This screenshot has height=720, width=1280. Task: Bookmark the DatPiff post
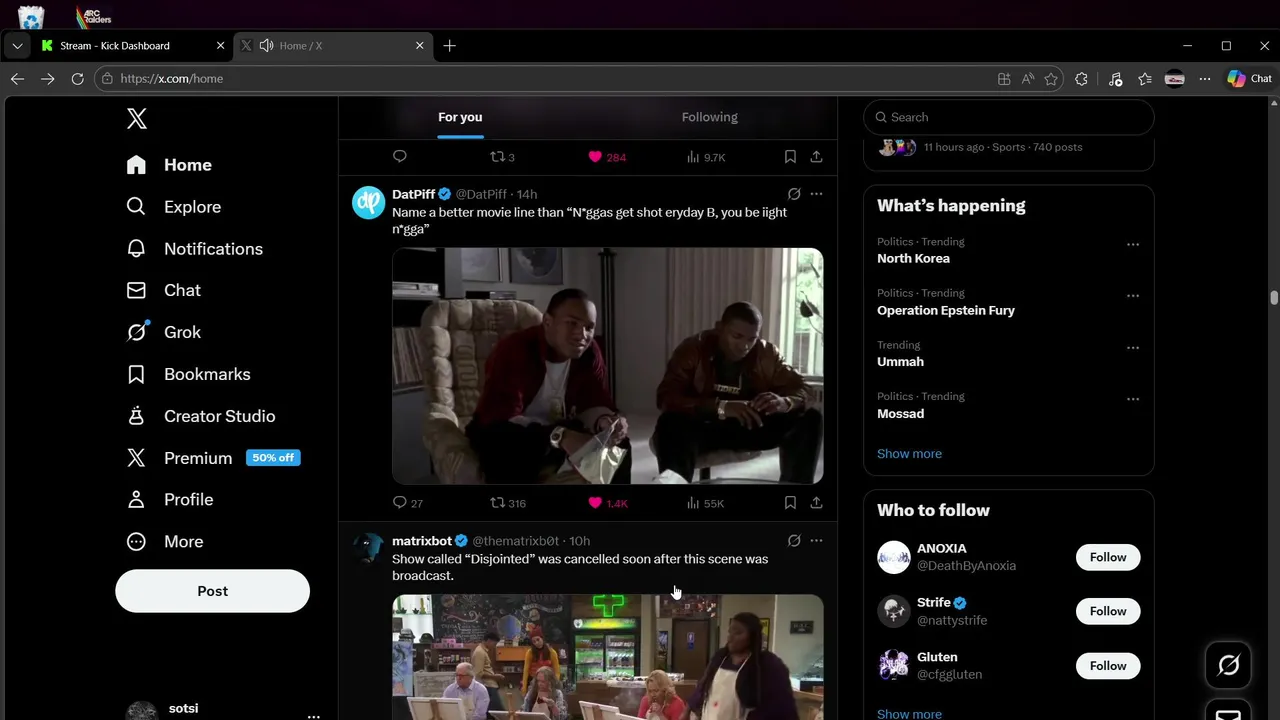[x=790, y=503]
